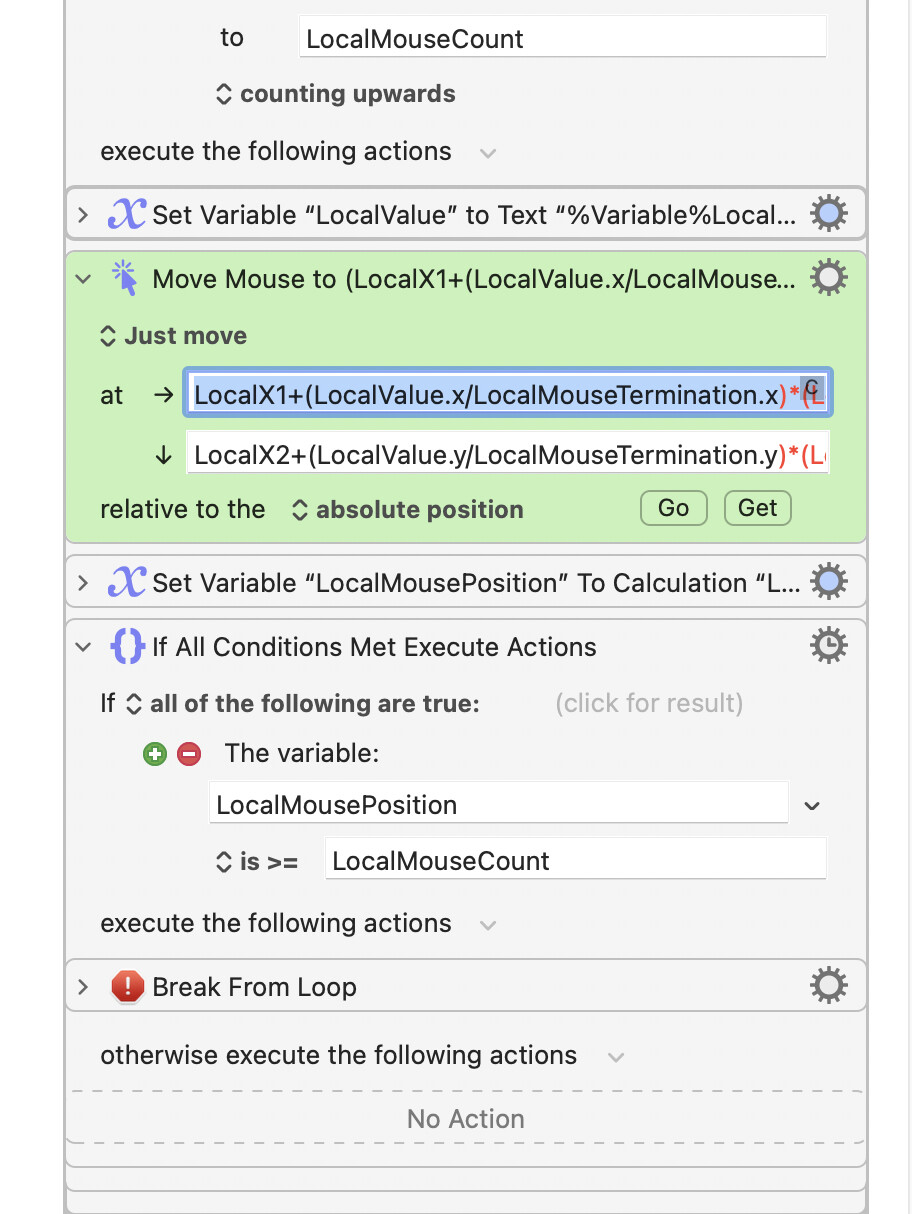Expand the Break From Loop action
The height and width of the screenshot is (1214, 912).
(83, 987)
